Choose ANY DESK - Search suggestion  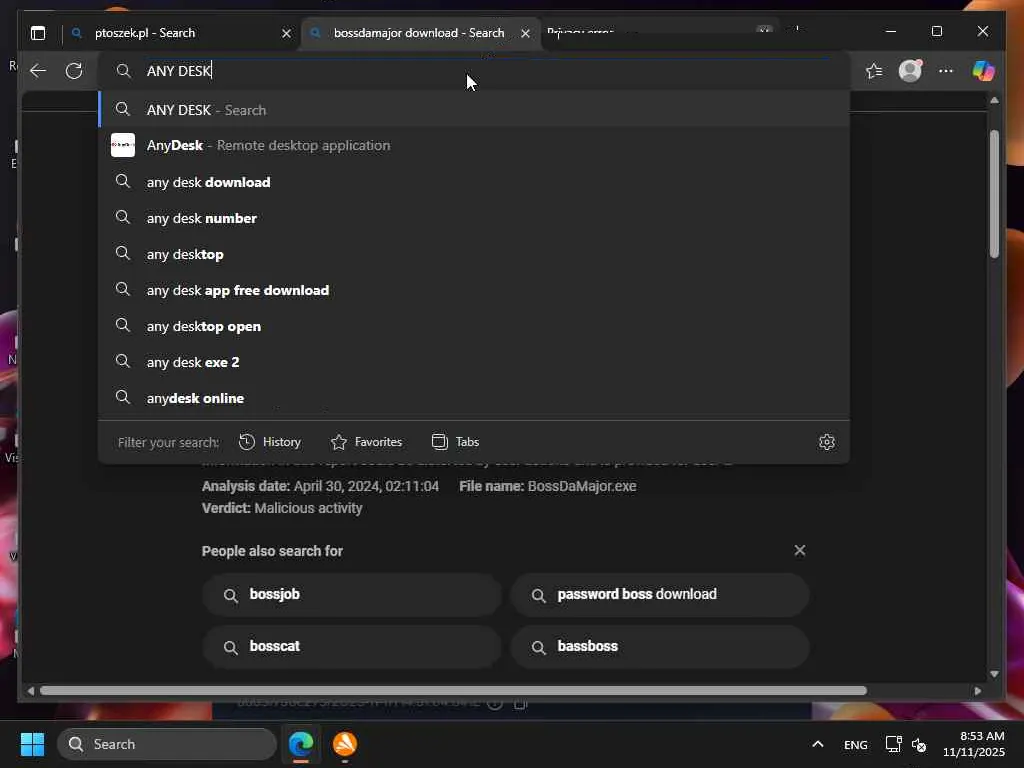tap(474, 110)
